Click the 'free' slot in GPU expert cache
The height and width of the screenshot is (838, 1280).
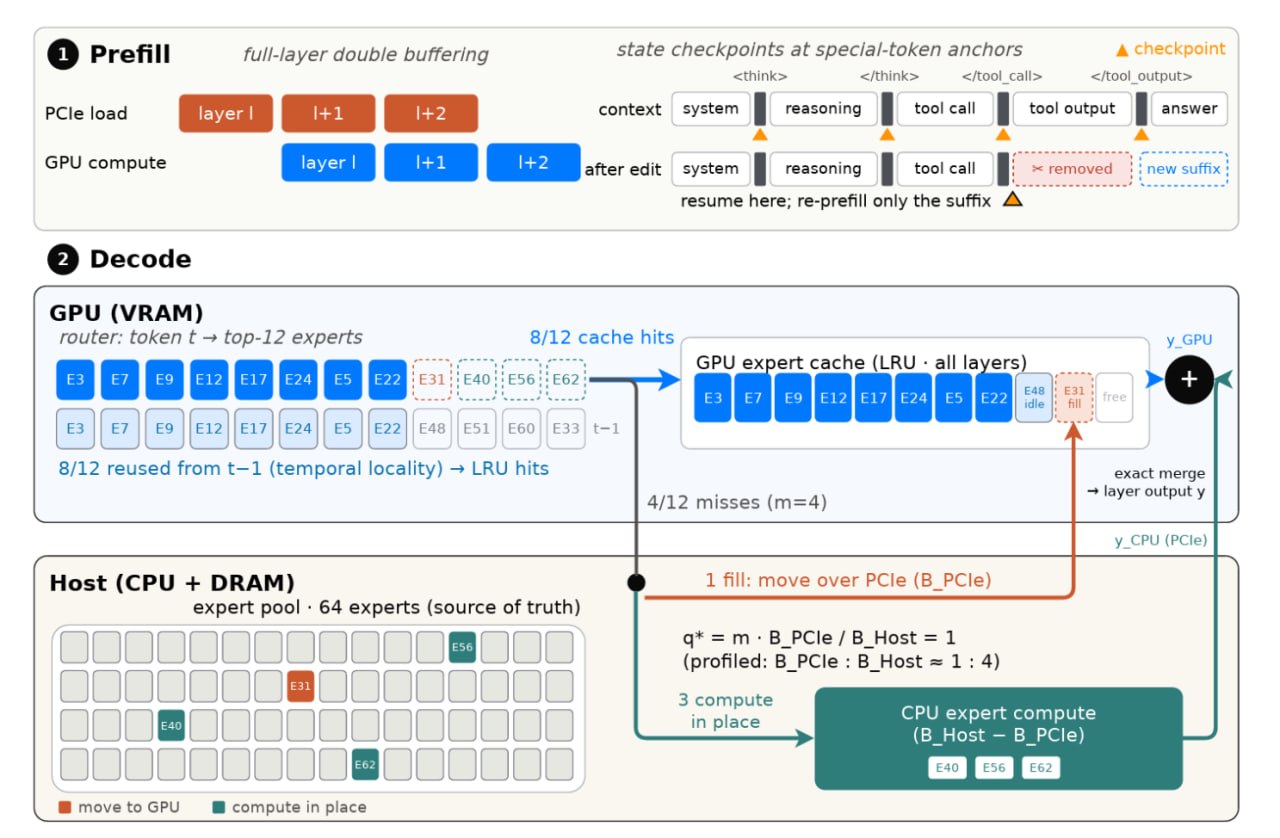coord(1114,398)
